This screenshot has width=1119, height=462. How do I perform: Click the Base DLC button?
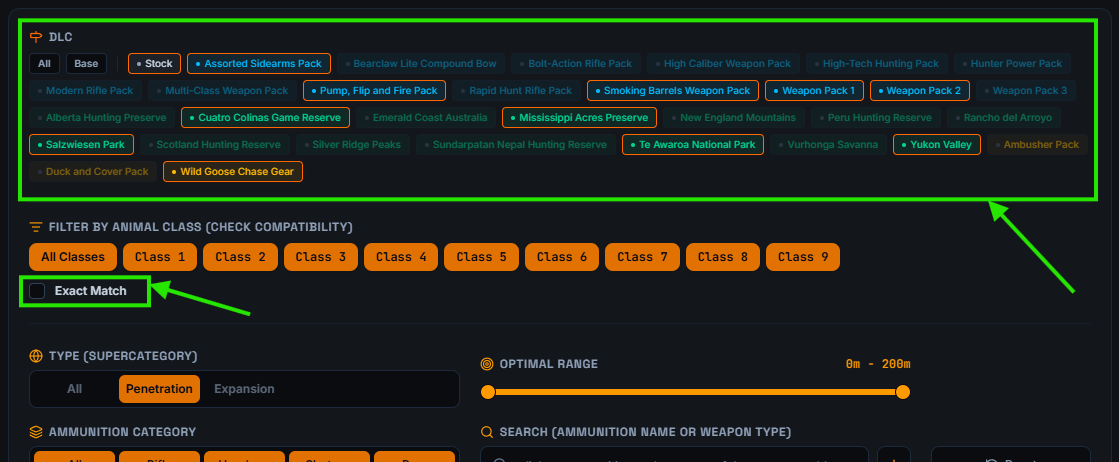pos(86,64)
